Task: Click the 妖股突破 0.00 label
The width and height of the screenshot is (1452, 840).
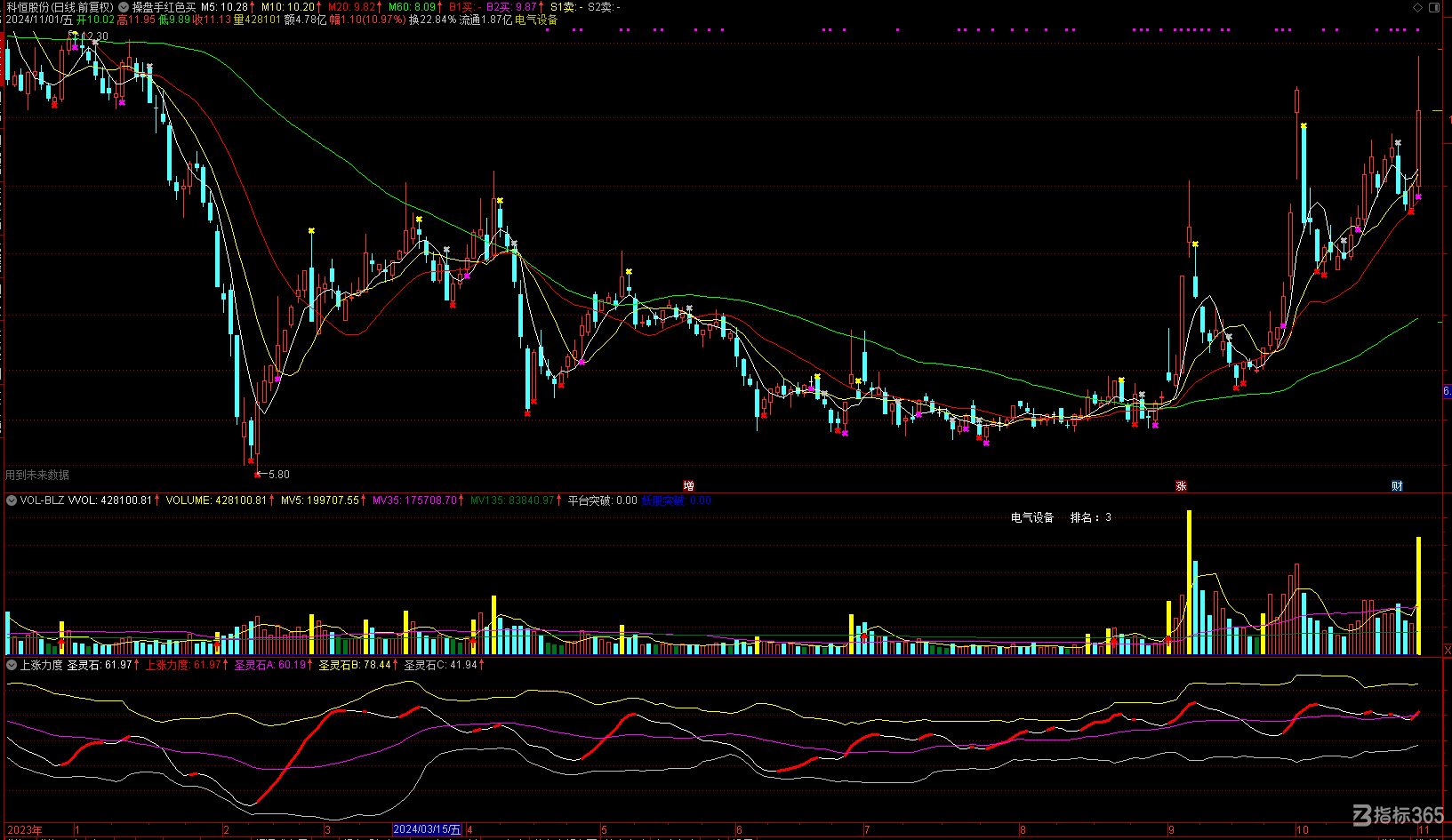Action: pos(676,500)
